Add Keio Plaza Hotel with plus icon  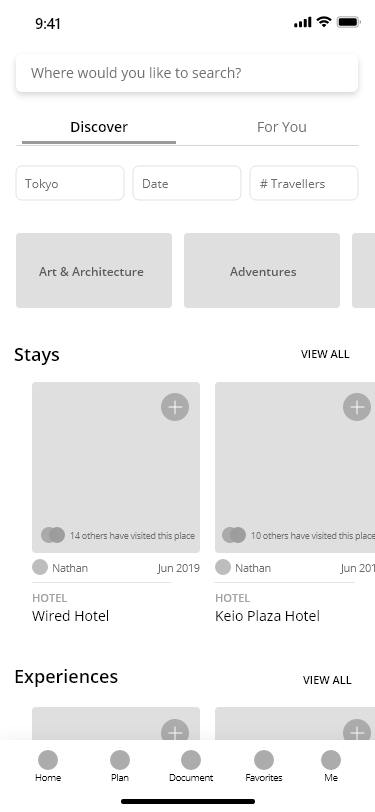click(x=357, y=407)
